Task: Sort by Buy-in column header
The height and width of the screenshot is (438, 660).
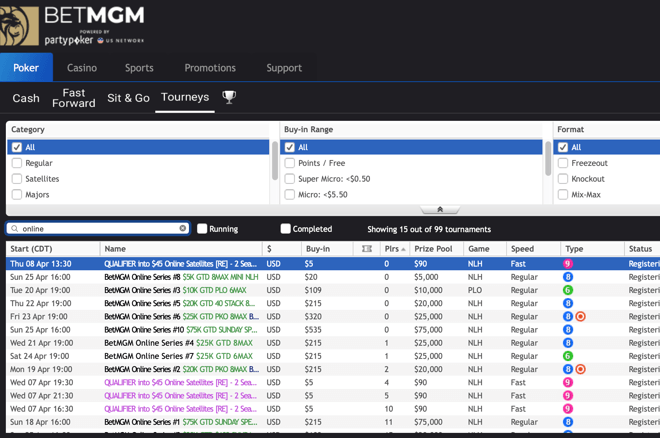Action: click(x=327, y=249)
